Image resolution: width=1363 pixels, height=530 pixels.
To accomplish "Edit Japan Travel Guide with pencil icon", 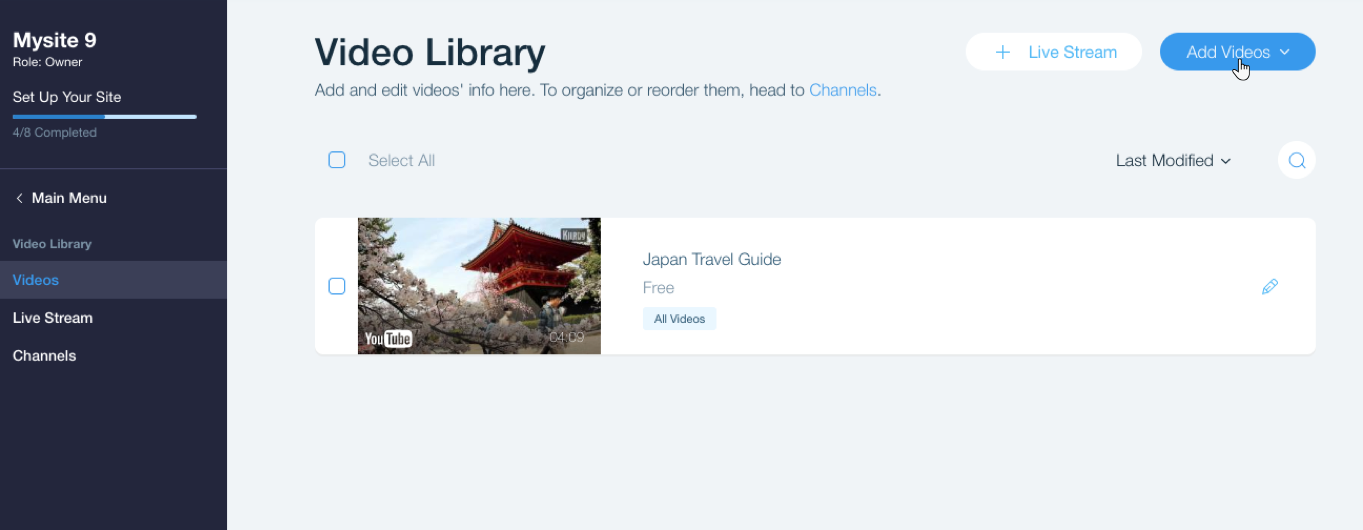I will [1270, 287].
